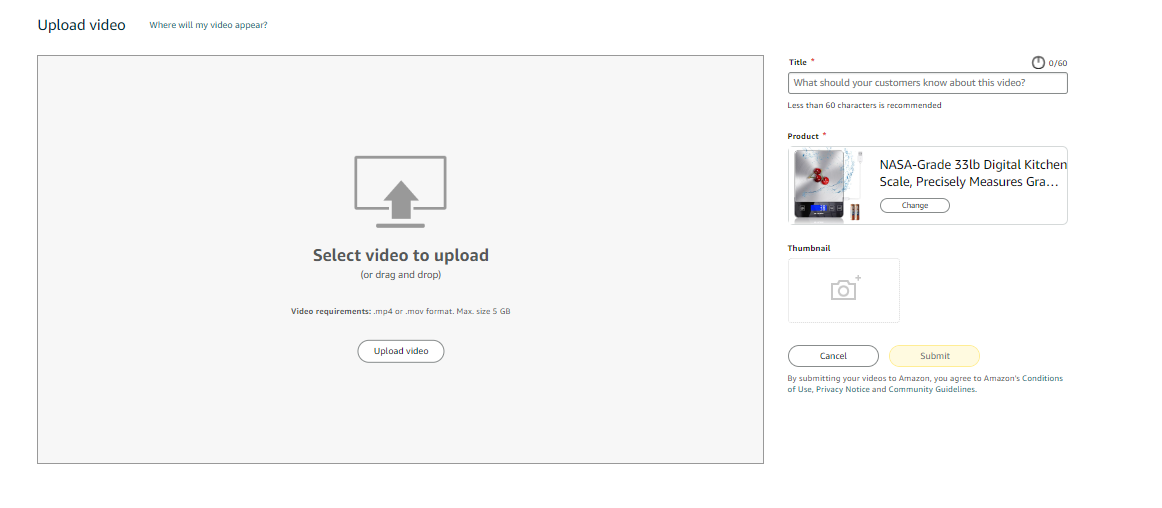This screenshot has height=508, width=1162.
Task: Click the upload monitor arrow icon
Action: pos(400,191)
